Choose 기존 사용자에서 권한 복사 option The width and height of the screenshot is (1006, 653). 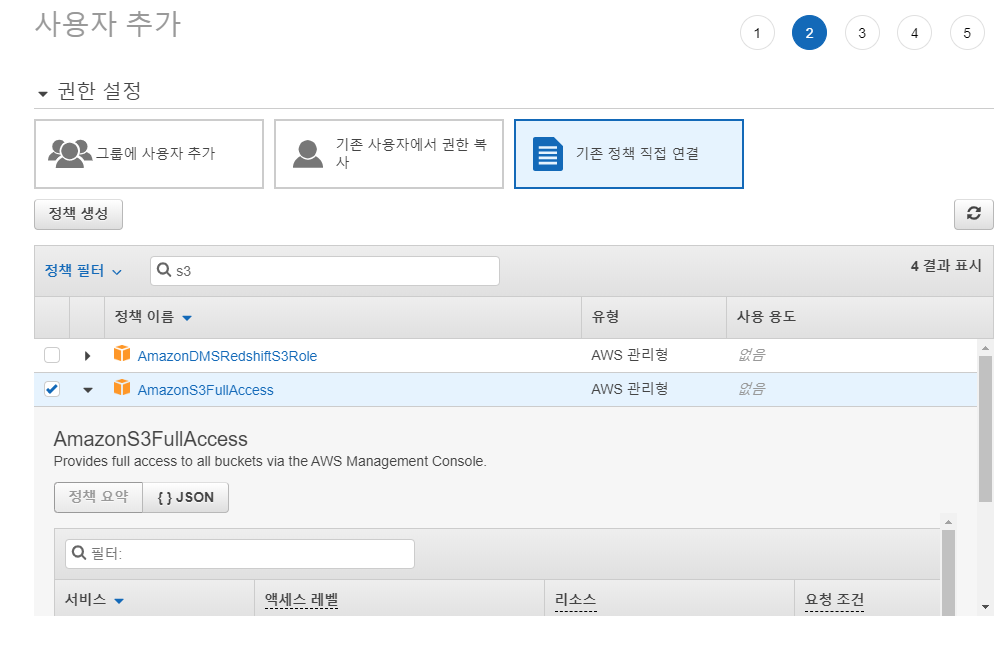(x=389, y=154)
